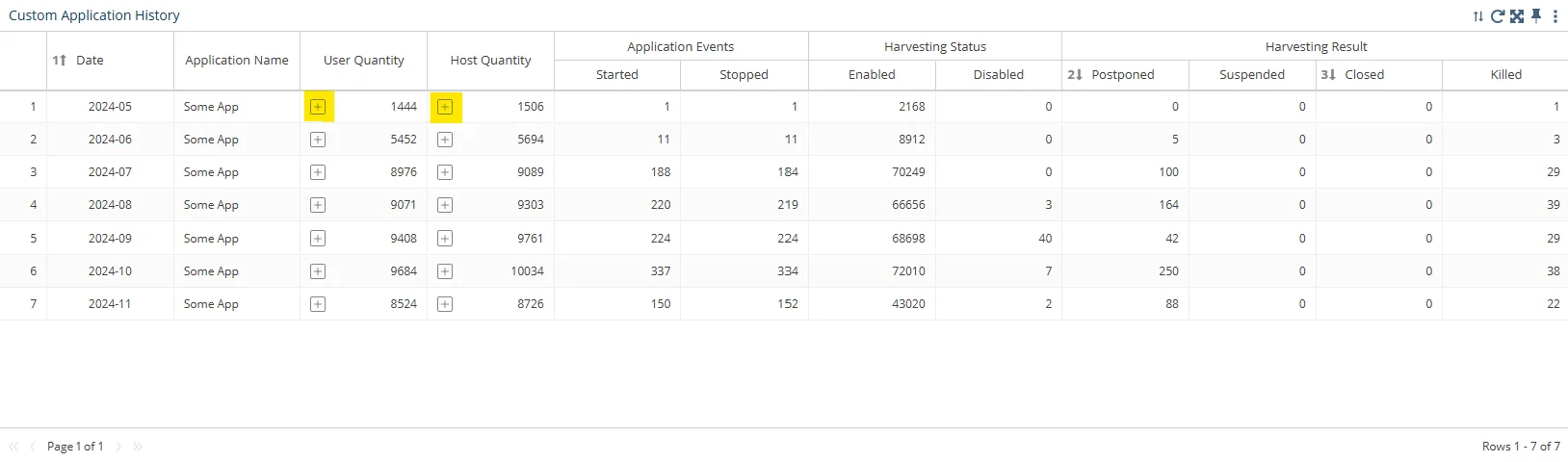This screenshot has height=462, width=1568.
Task: Select the 2024-11 date cell
Action: click(x=110, y=304)
